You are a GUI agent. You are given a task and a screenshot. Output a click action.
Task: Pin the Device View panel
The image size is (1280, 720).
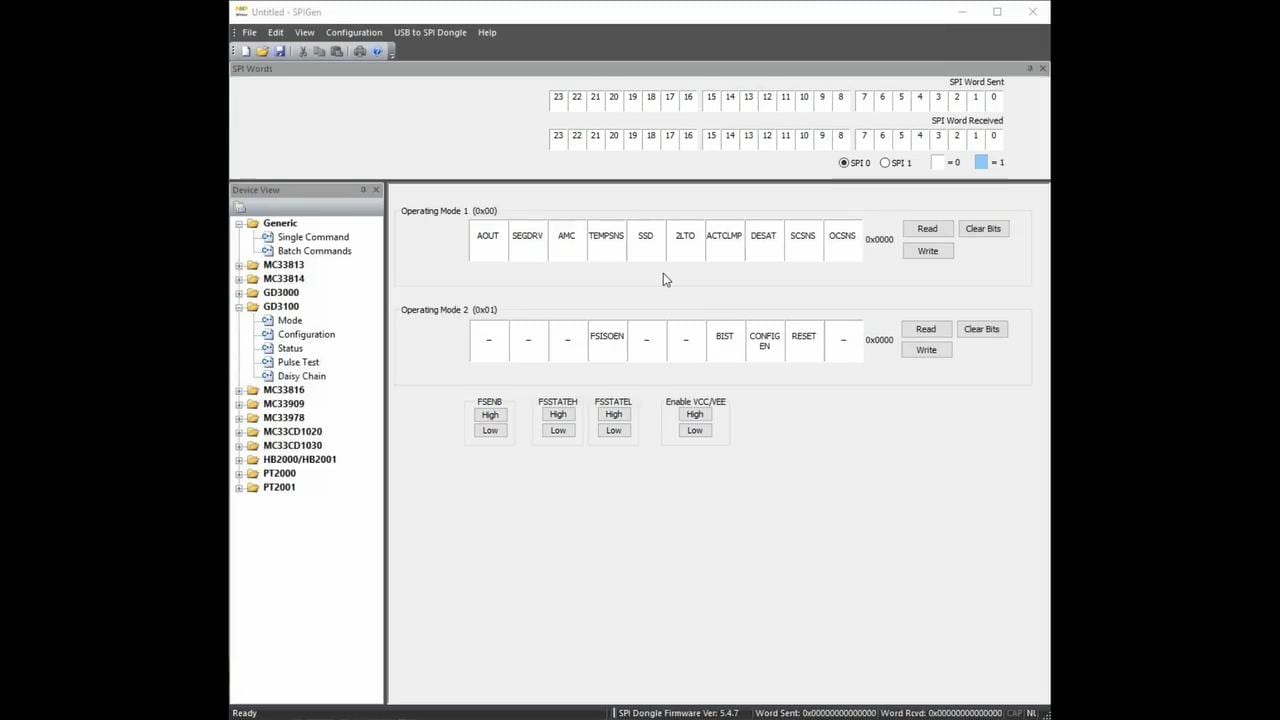pyautogui.click(x=363, y=190)
